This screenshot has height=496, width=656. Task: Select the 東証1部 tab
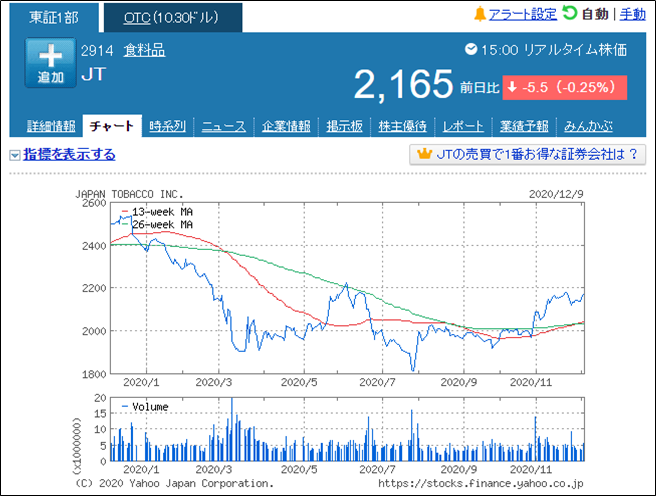[x=54, y=18]
